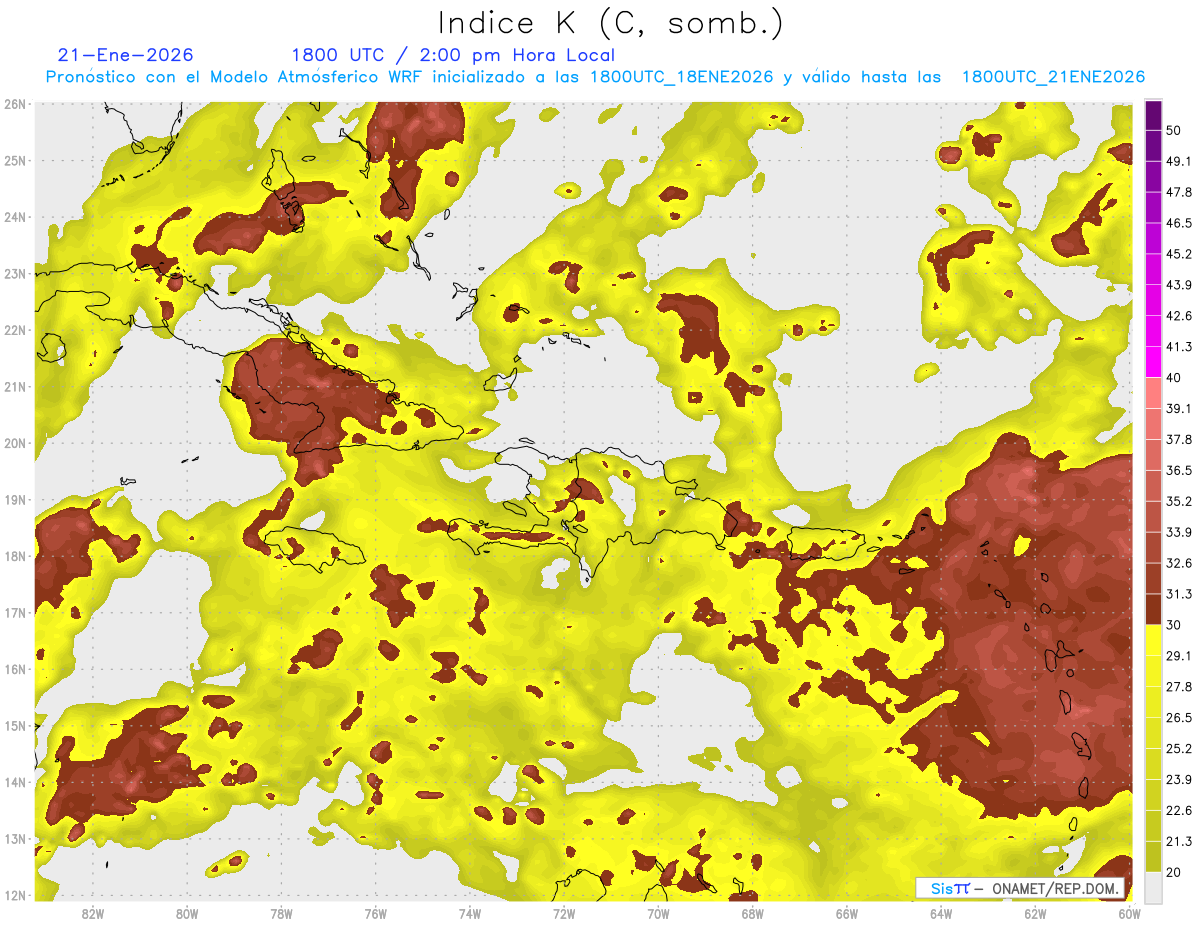This screenshot has width=1200, height=927.
Task: Select the '22N' latitude label
Action: click(15, 330)
